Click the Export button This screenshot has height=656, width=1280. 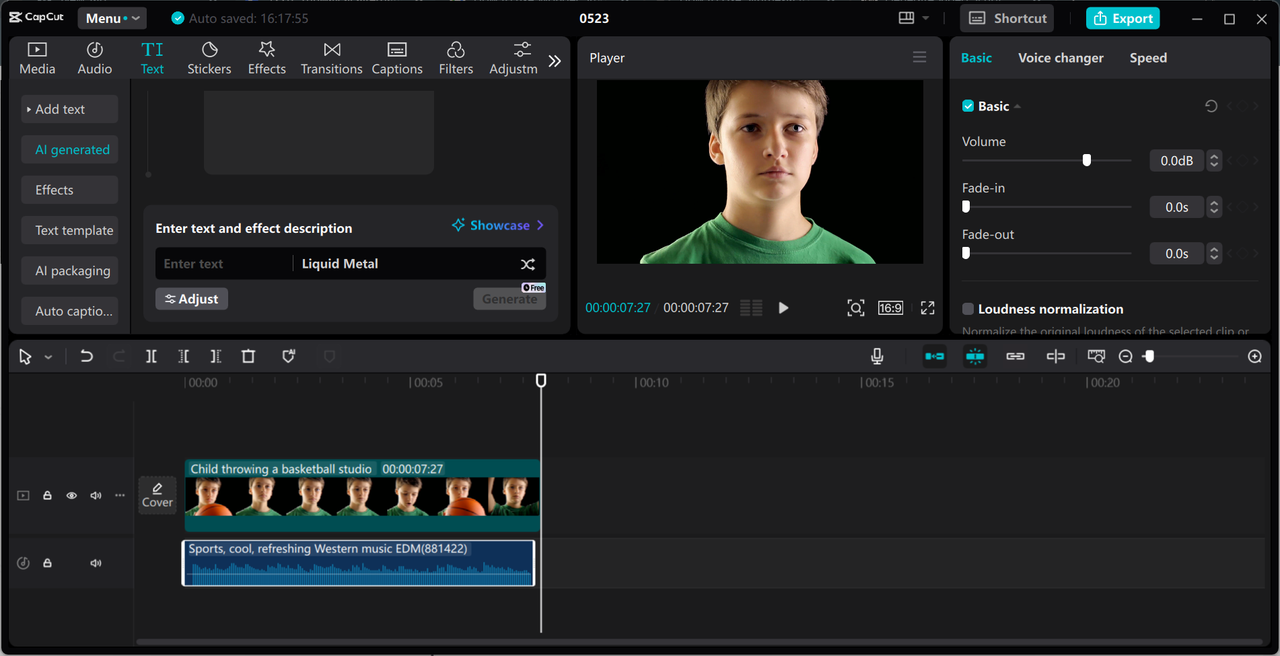coord(1123,18)
